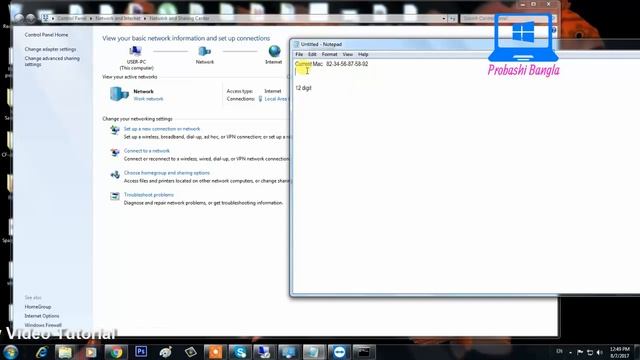Open Troubleshoot problems link
The height and width of the screenshot is (360, 640).
149,195
